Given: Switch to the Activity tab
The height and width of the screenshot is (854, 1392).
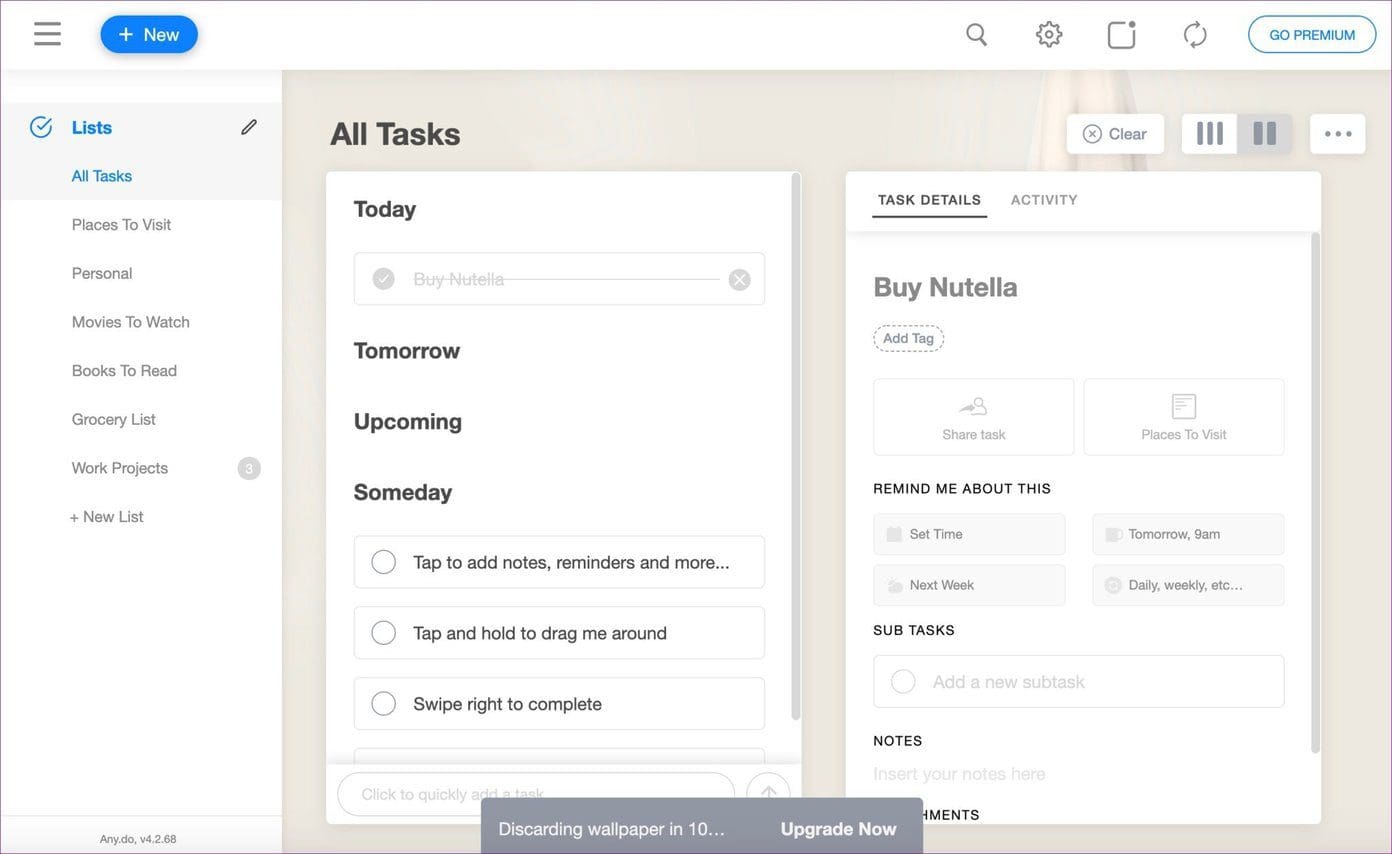Looking at the screenshot, I should pyautogui.click(x=1044, y=200).
